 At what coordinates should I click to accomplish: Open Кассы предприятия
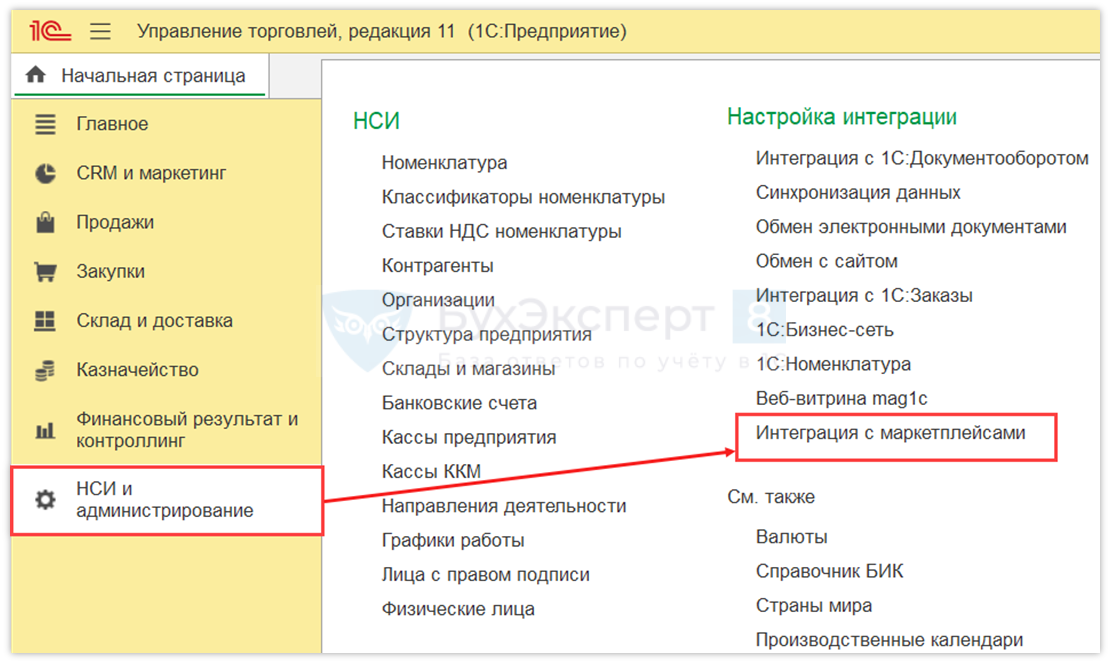pyautogui.click(x=469, y=437)
